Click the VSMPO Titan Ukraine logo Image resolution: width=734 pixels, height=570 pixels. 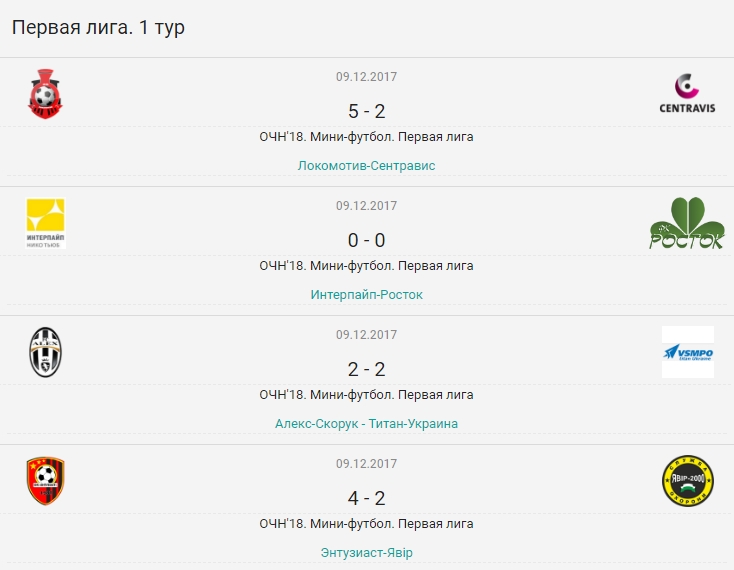(x=688, y=352)
